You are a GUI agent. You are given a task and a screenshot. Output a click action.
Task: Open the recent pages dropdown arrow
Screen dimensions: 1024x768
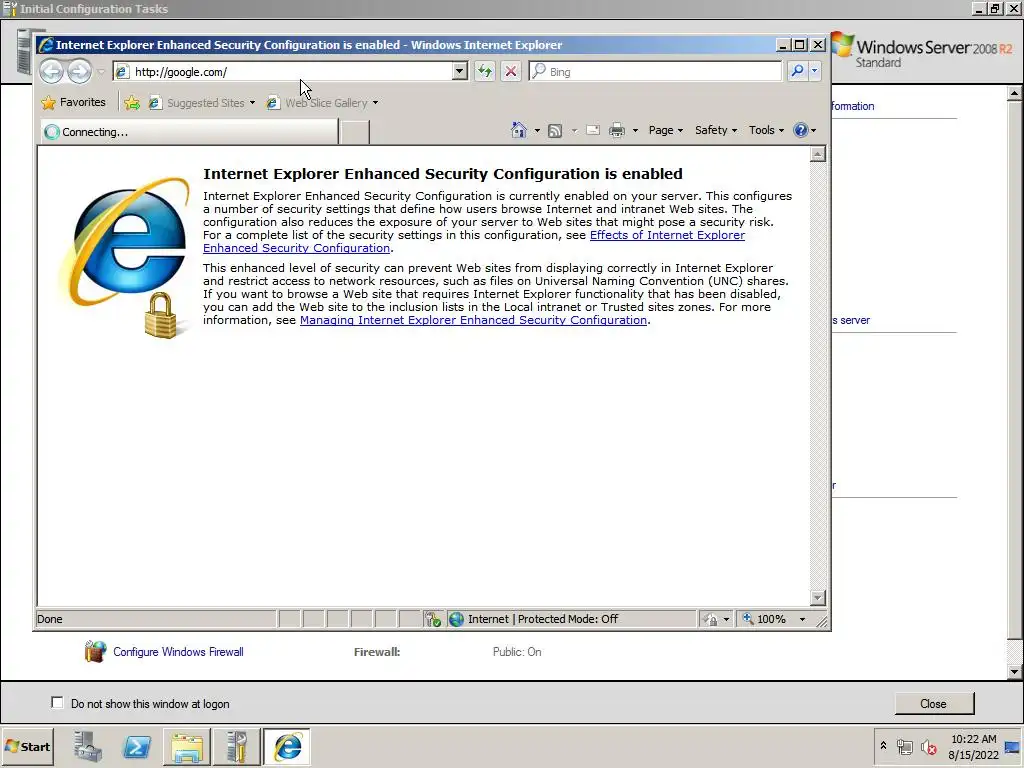pos(101,72)
